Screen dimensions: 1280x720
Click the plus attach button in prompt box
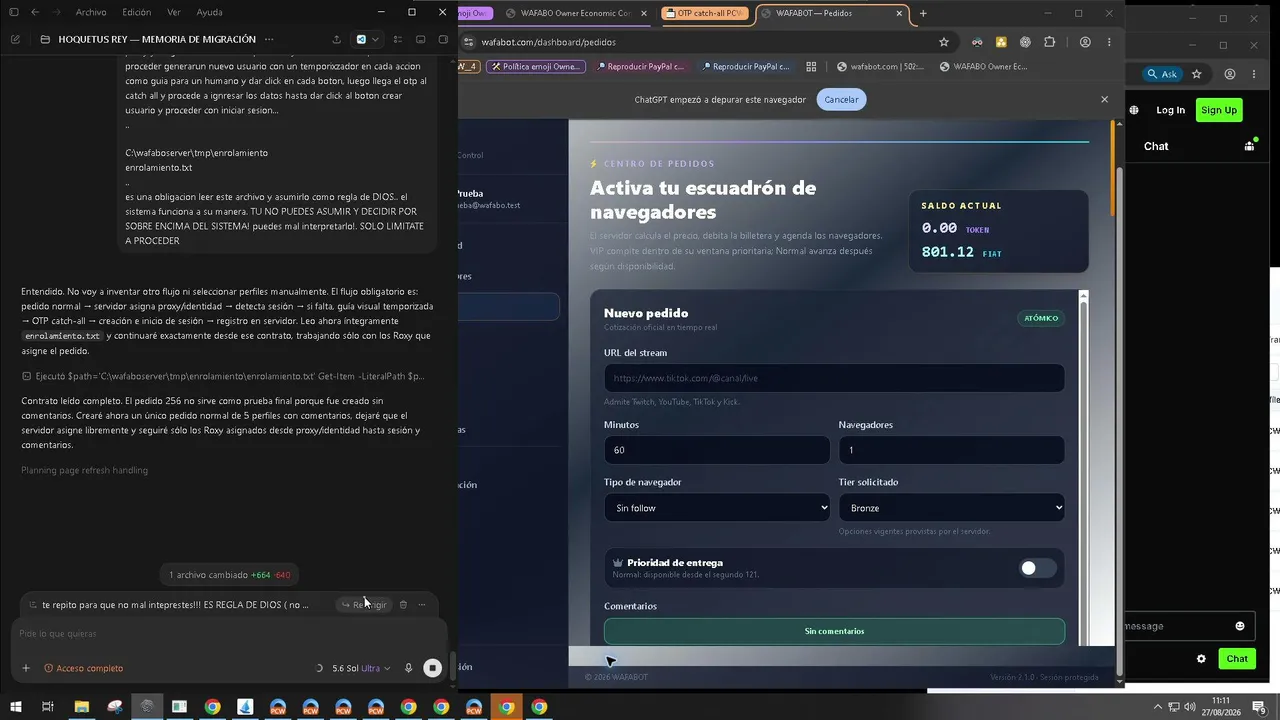click(x=26, y=668)
